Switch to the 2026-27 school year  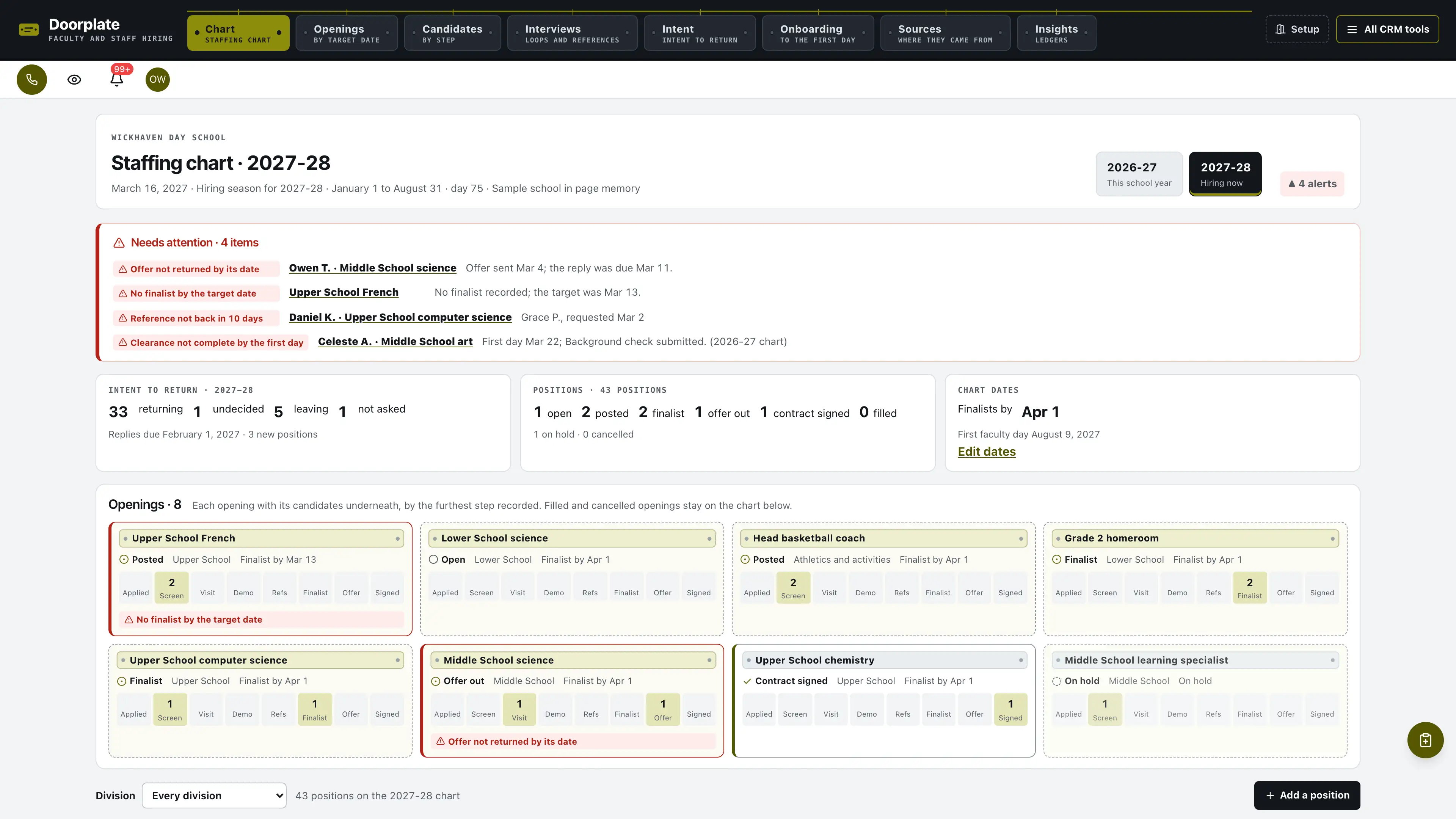1139,174
